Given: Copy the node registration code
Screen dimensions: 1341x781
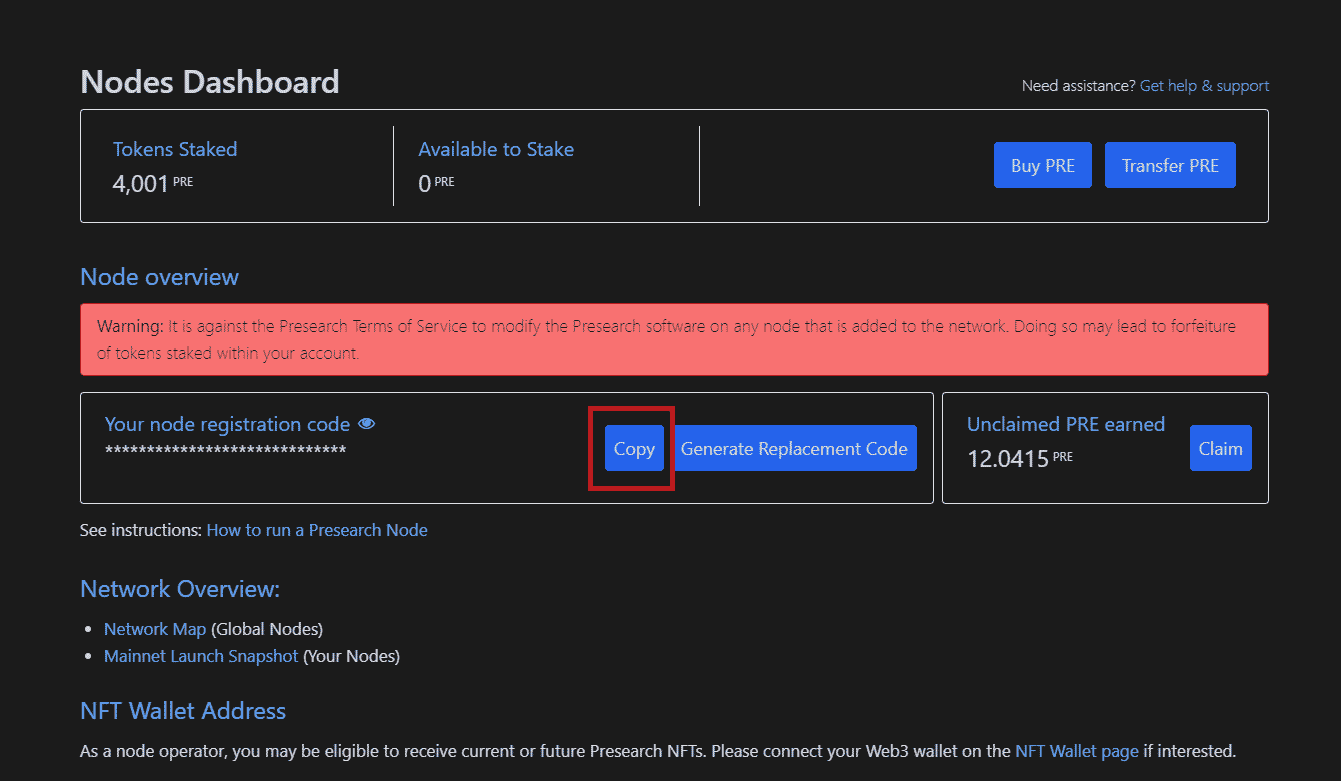Looking at the screenshot, I should coord(633,448).
